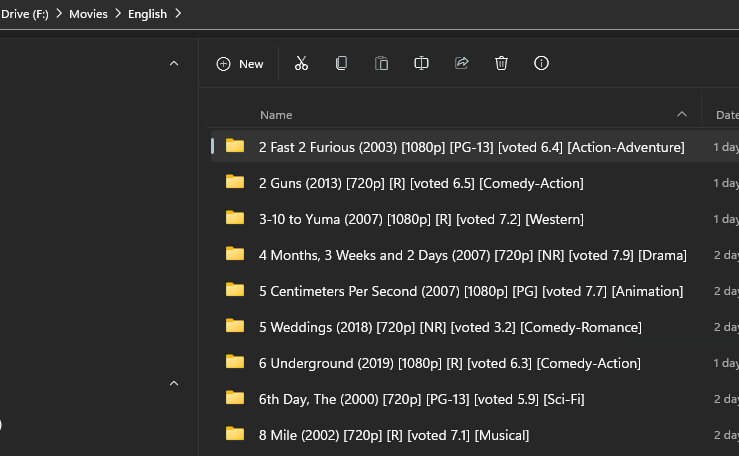739x456 pixels.
Task: Select the 6 Underground (2019) folder
Action: (x=449, y=363)
